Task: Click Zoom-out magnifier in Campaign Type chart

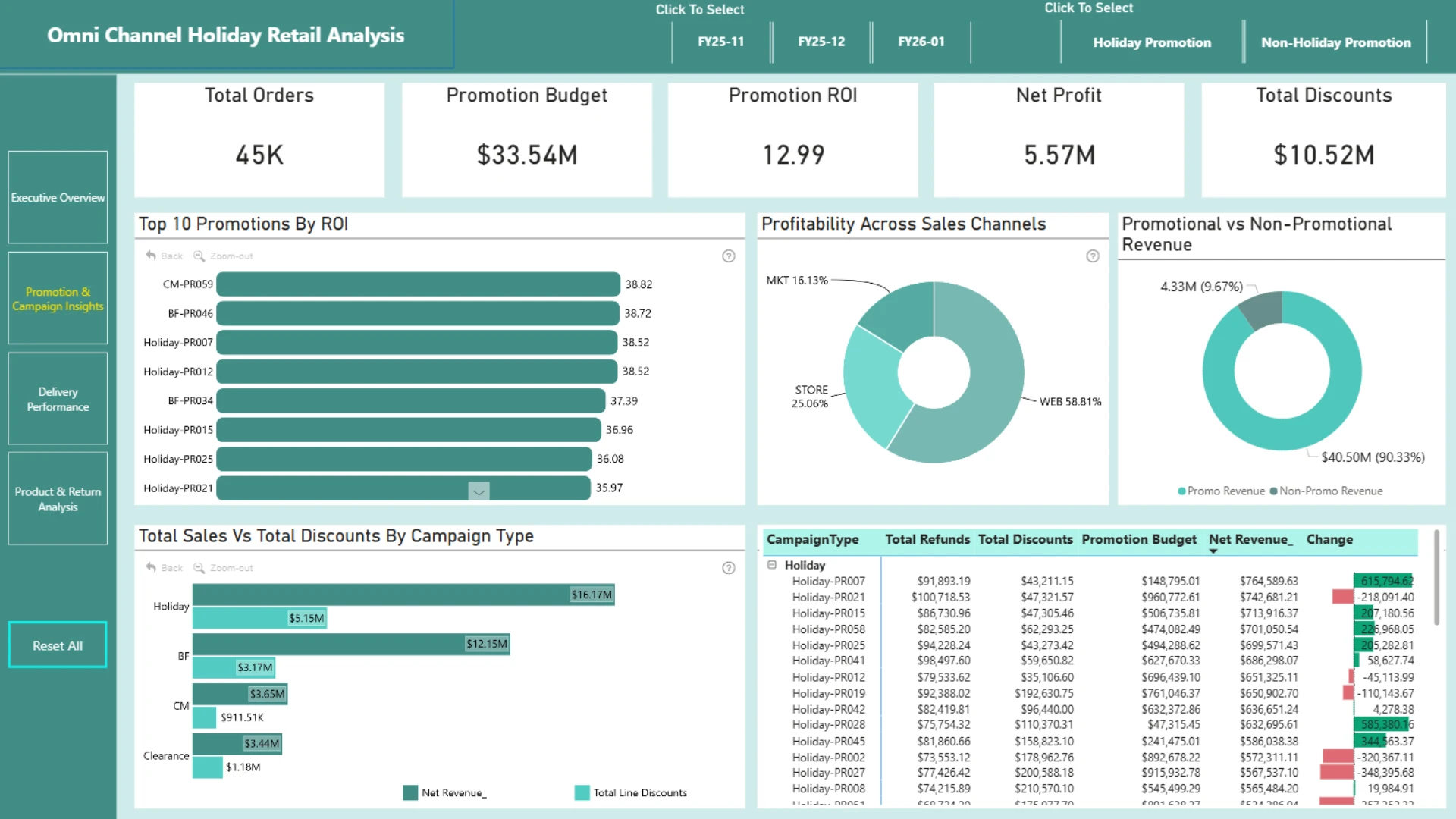Action: [199, 567]
